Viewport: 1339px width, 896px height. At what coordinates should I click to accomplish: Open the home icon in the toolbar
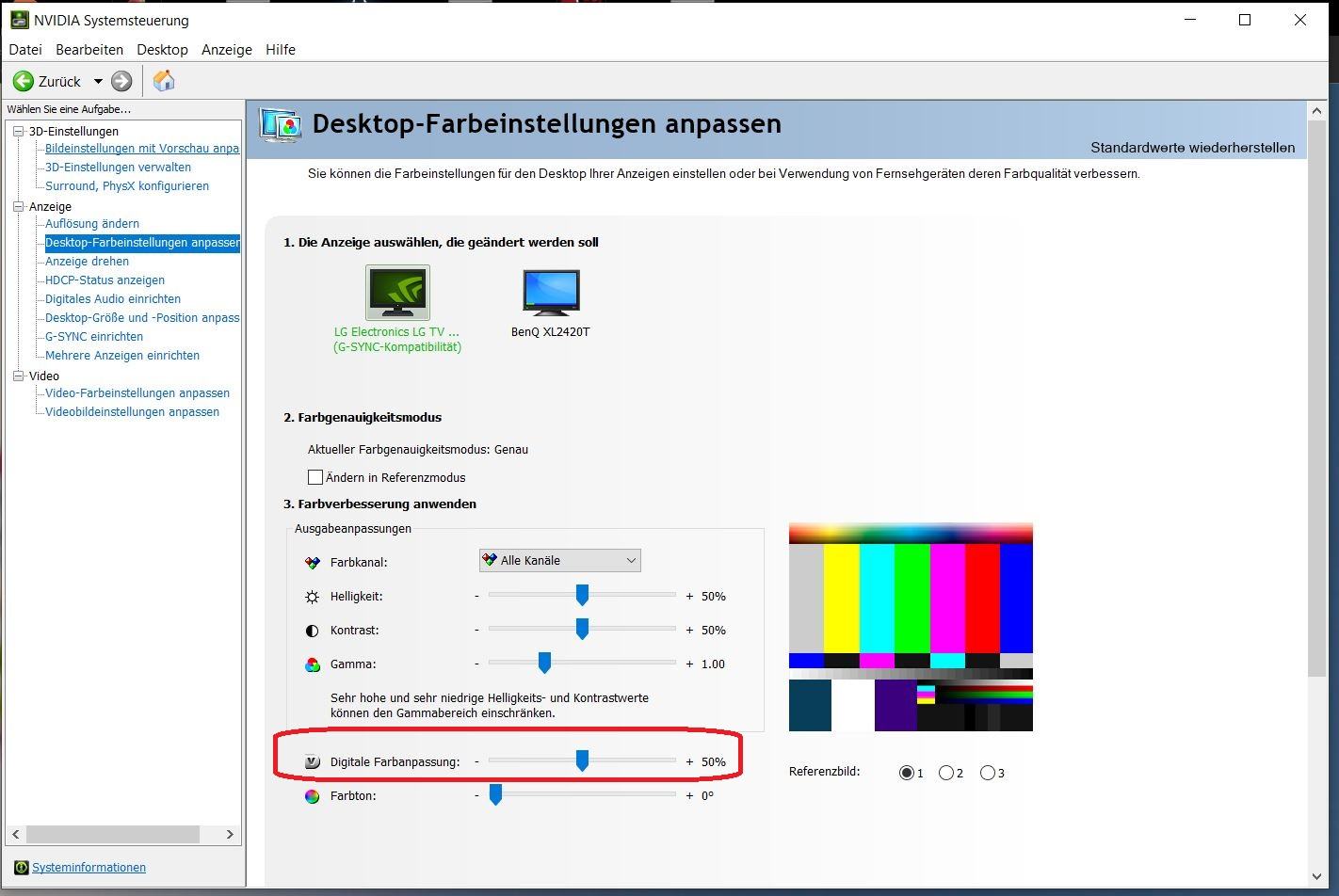[x=164, y=81]
